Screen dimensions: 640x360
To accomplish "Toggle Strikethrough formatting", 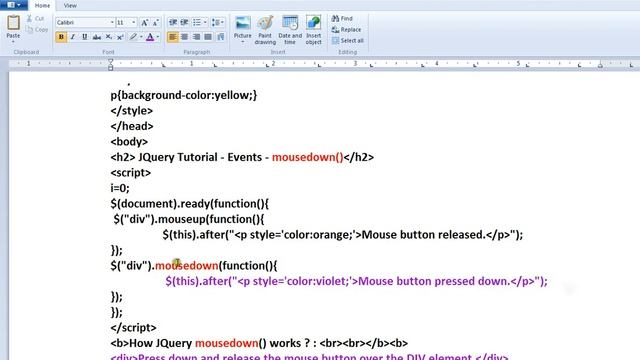I will (96, 37).
